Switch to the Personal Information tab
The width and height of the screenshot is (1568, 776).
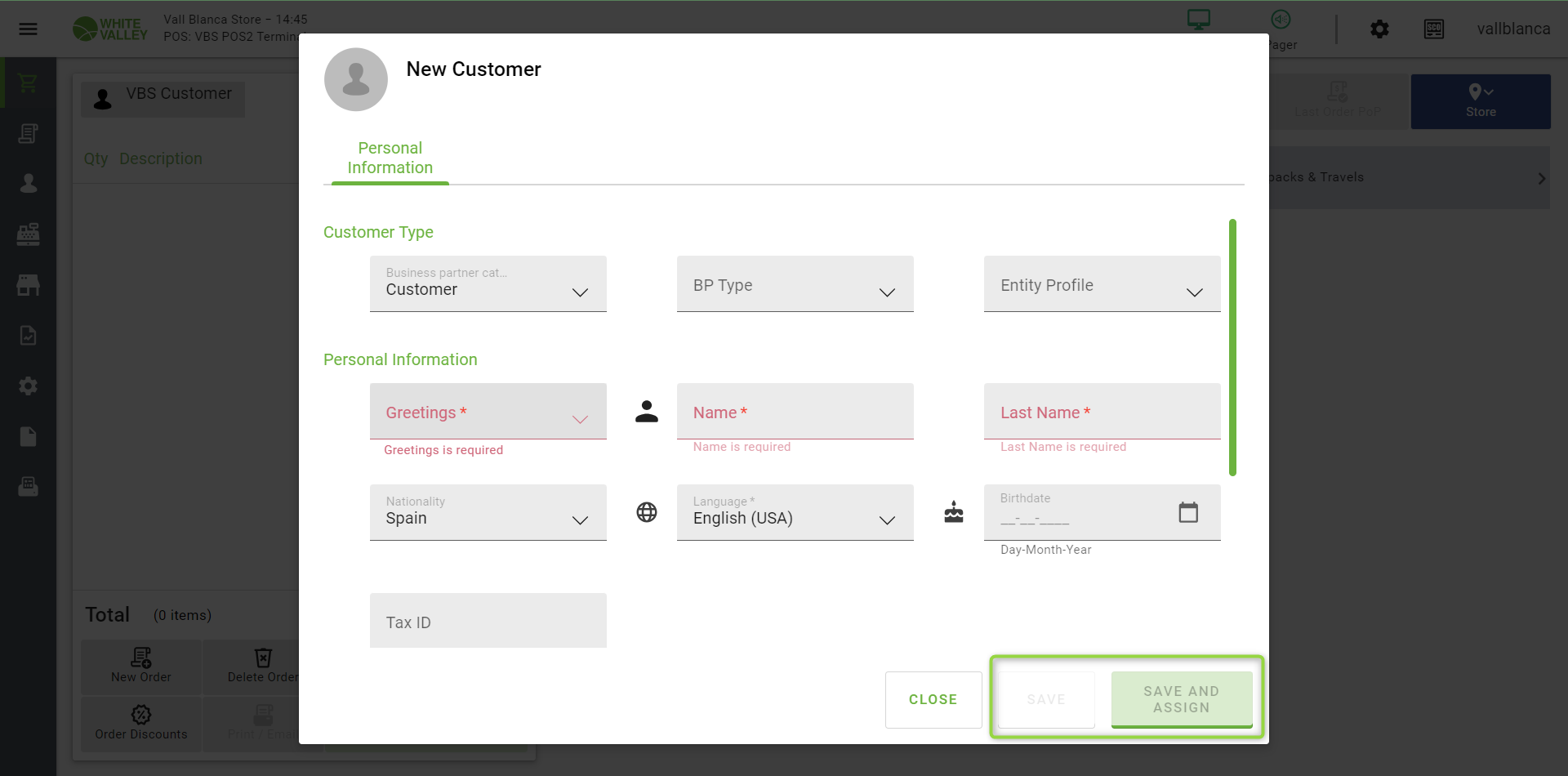[390, 158]
